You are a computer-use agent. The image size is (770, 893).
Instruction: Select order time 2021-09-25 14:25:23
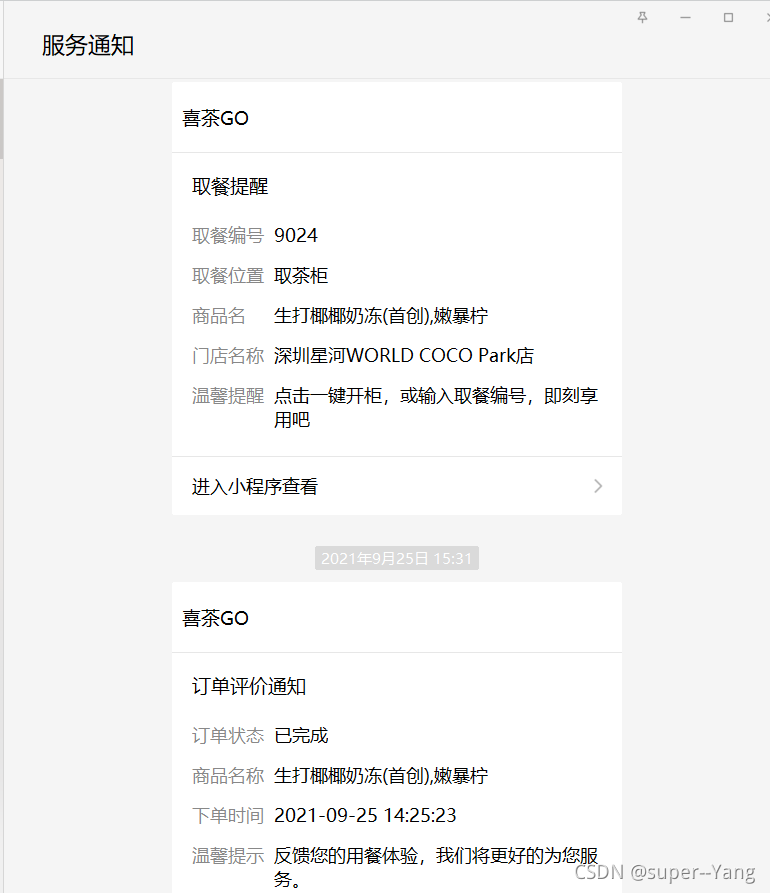click(x=365, y=816)
